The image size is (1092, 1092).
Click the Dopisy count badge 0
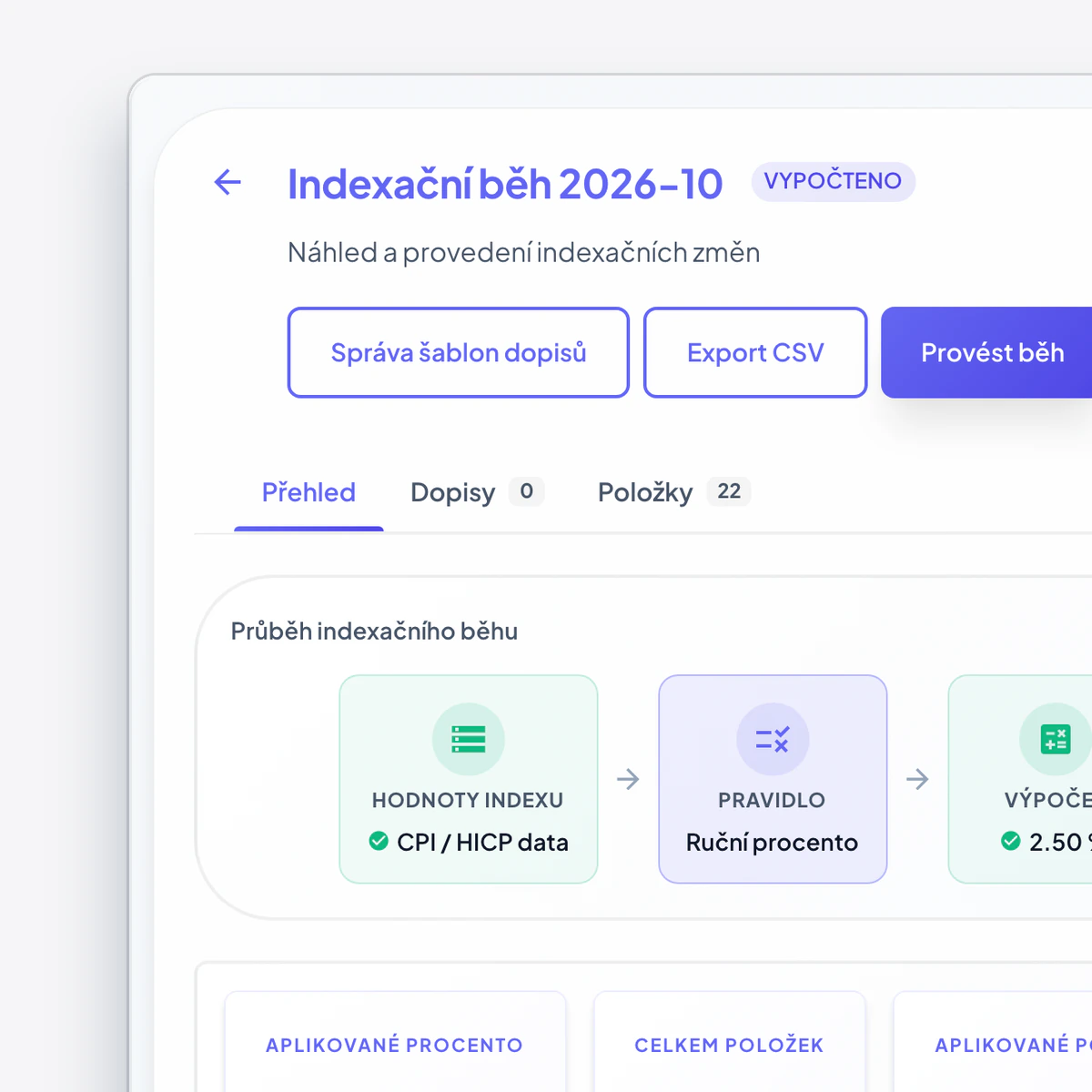(526, 491)
